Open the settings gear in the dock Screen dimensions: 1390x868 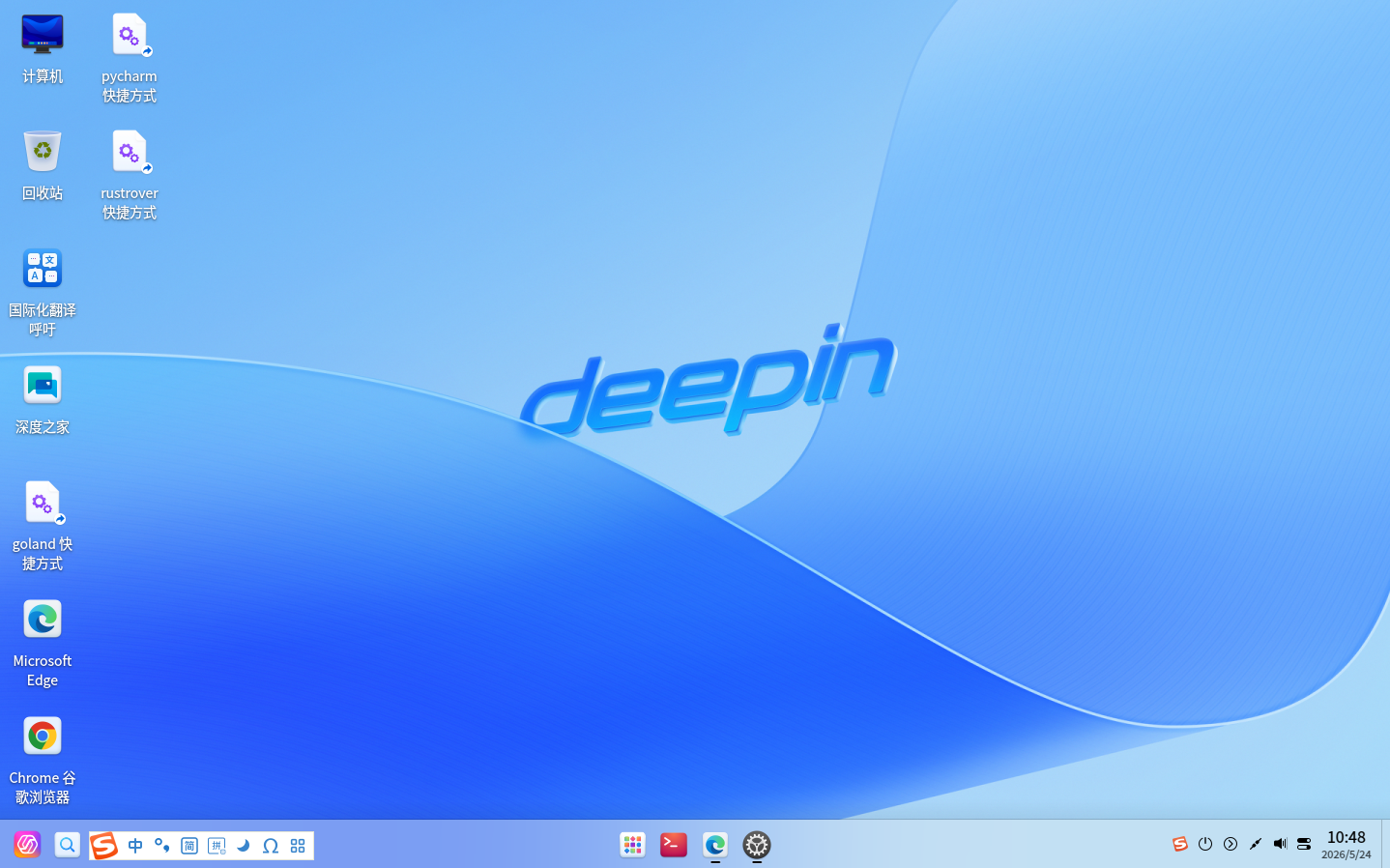[757, 845]
